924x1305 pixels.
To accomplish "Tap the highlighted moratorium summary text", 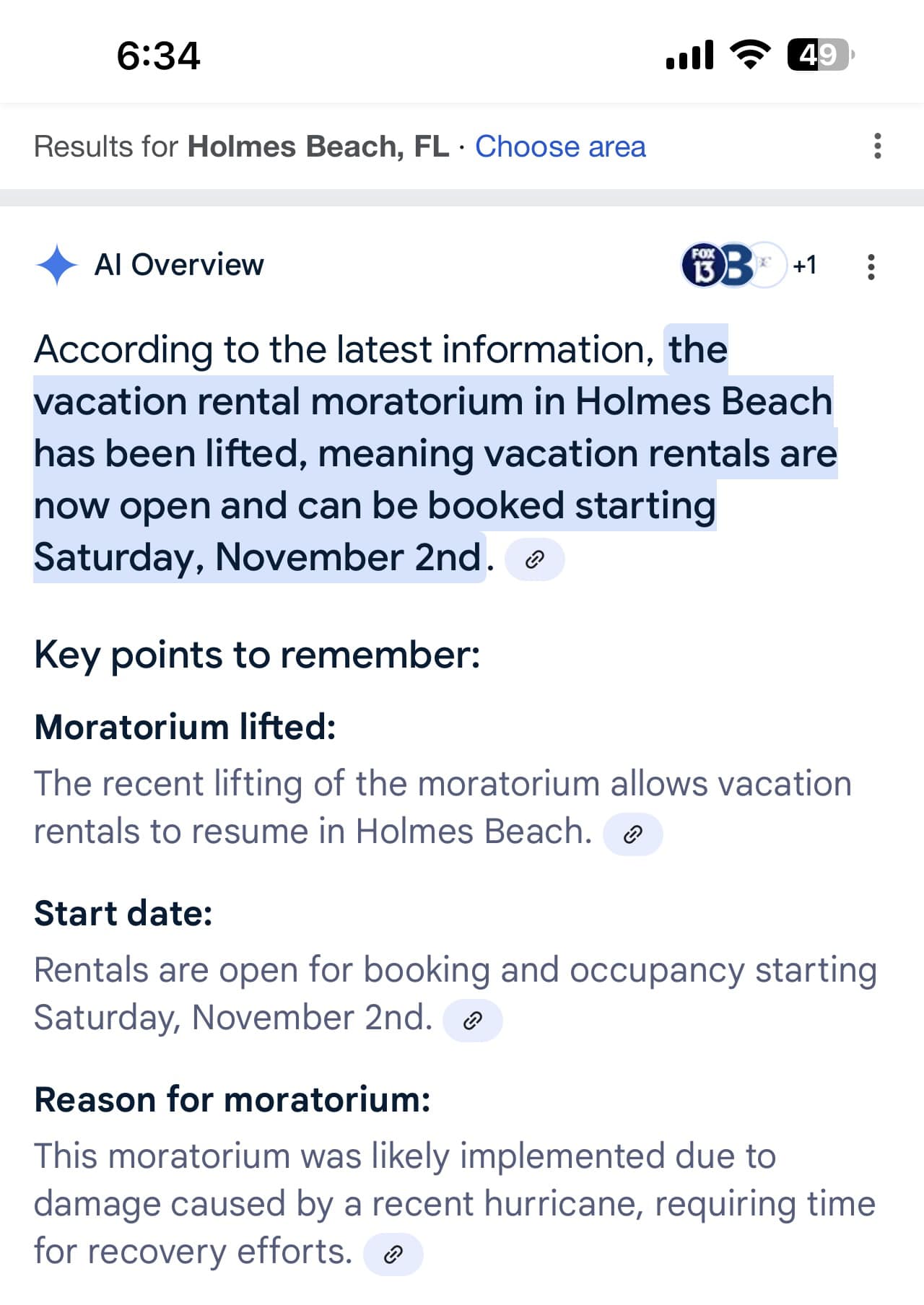I will click(x=435, y=453).
